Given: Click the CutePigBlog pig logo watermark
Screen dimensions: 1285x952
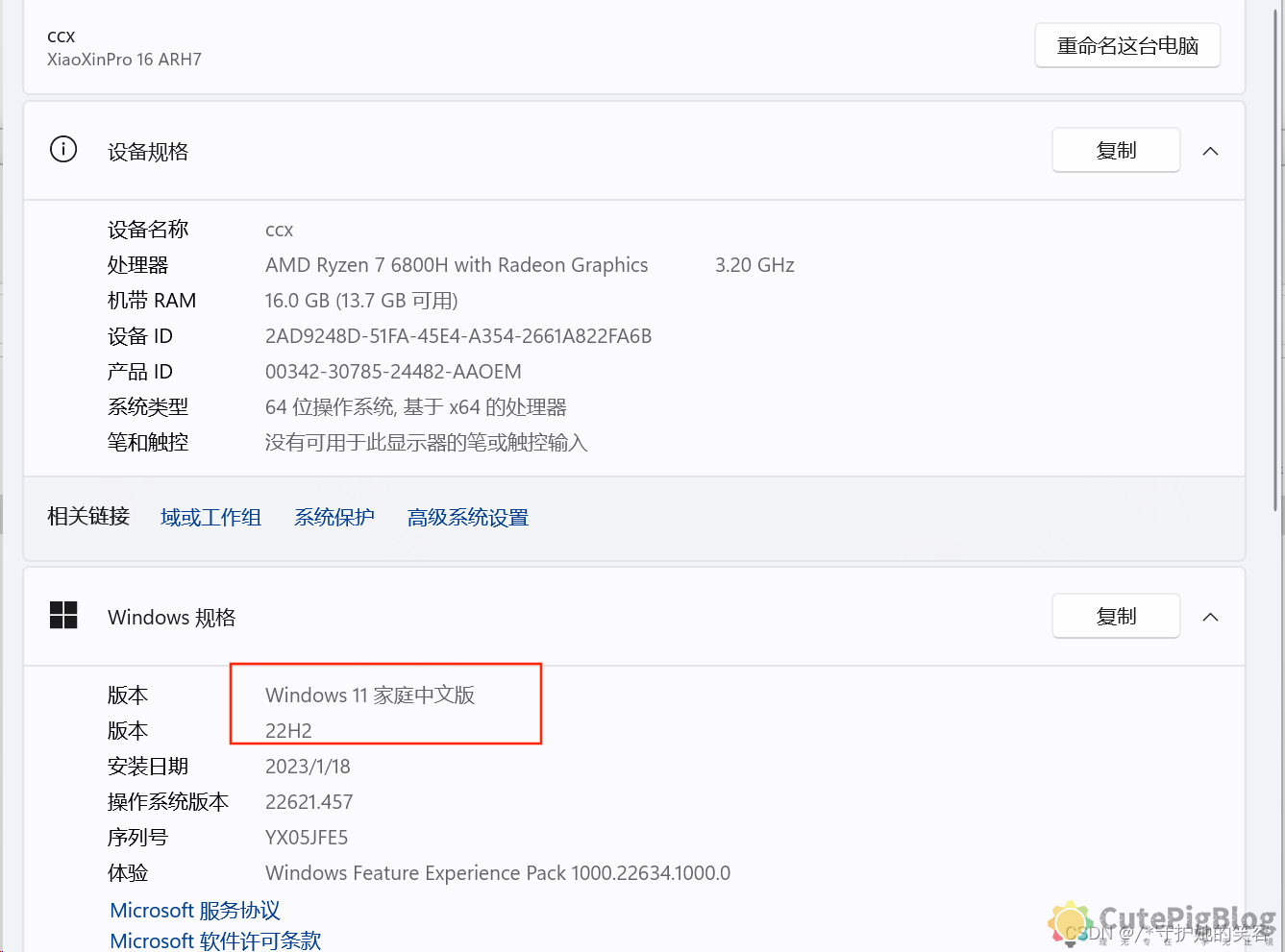Looking at the screenshot, I should point(1070,925).
